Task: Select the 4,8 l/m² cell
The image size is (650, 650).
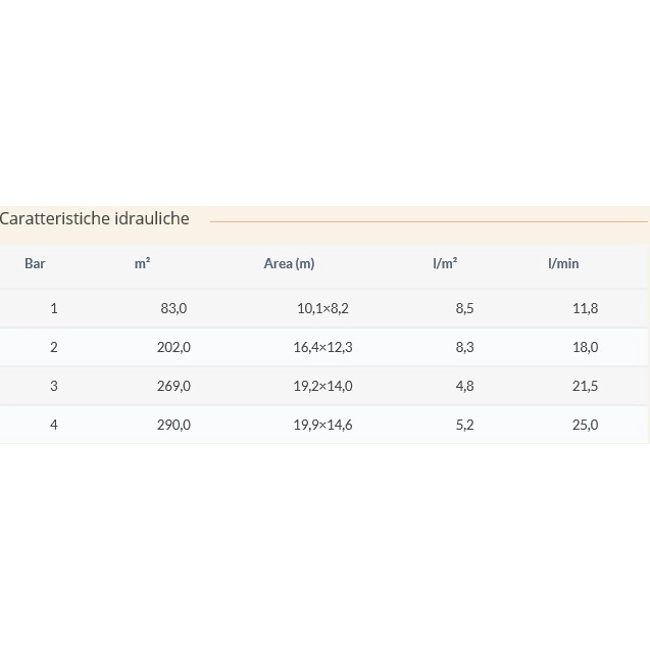Action: [x=465, y=386]
